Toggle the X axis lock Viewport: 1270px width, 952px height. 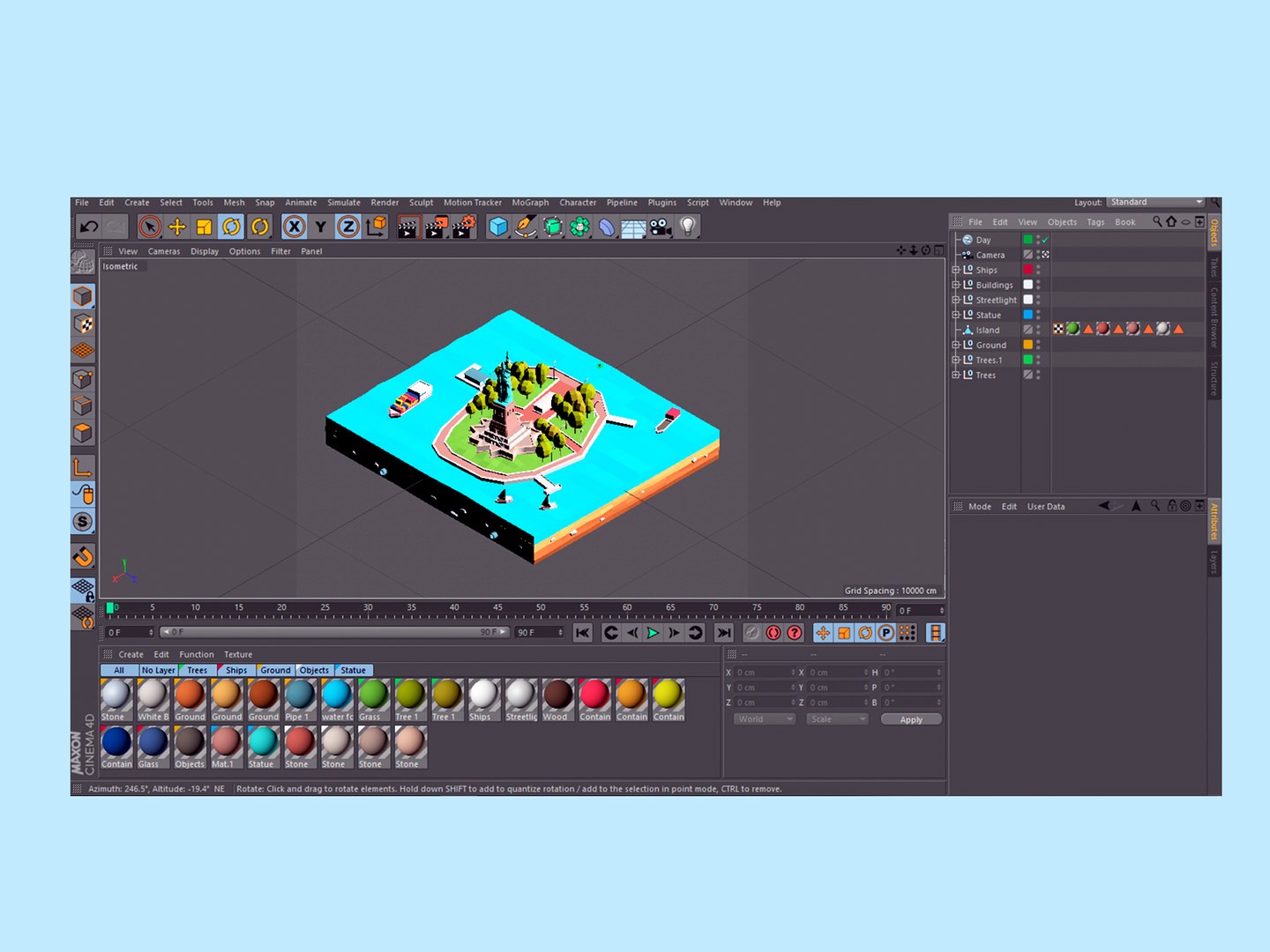pos(295,227)
